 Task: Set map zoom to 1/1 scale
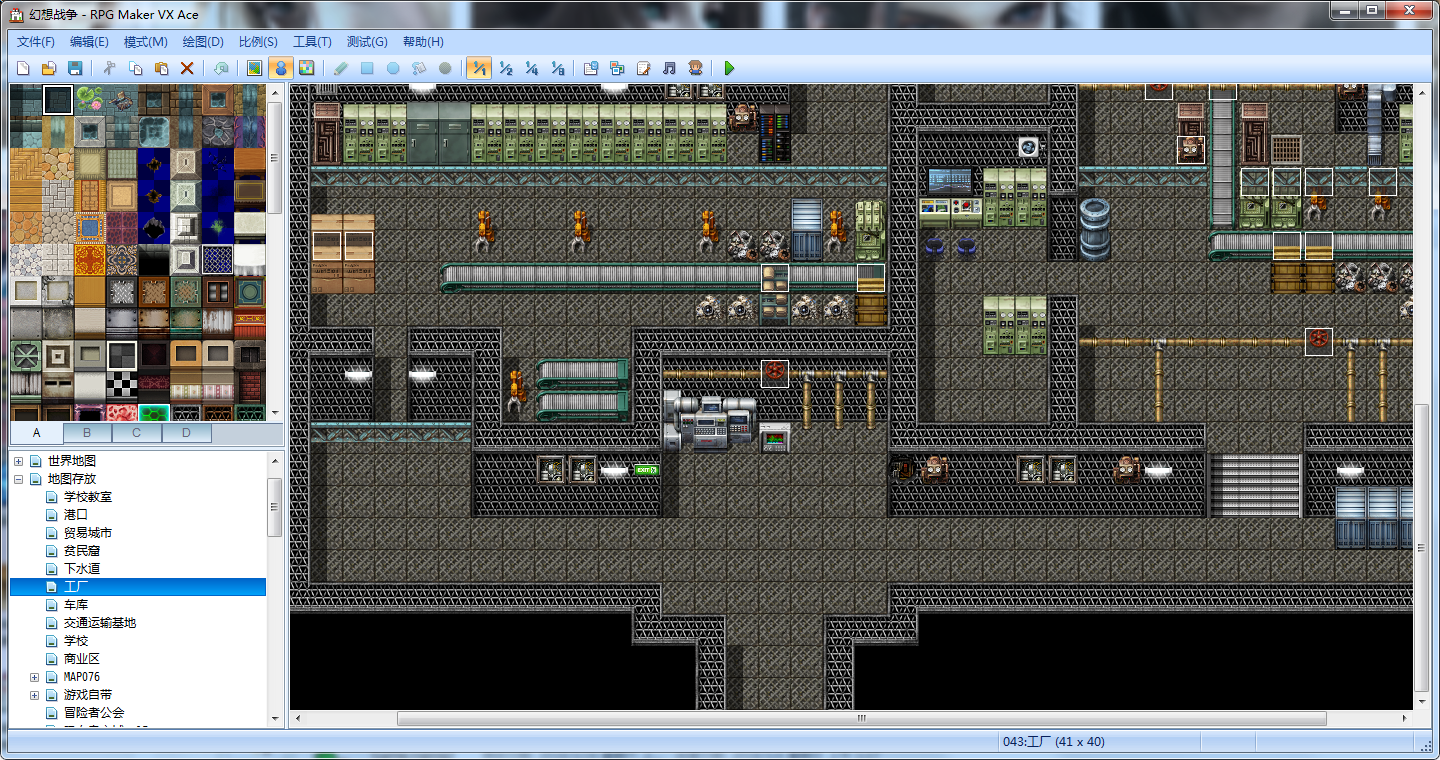[x=479, y=68]
